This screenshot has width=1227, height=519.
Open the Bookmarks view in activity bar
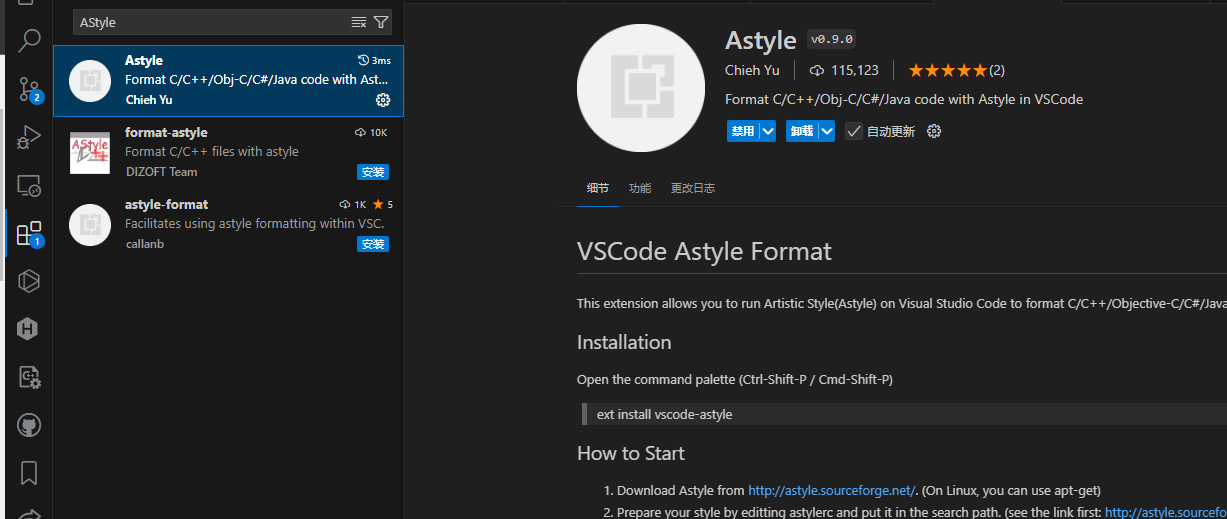coord(29,472)
